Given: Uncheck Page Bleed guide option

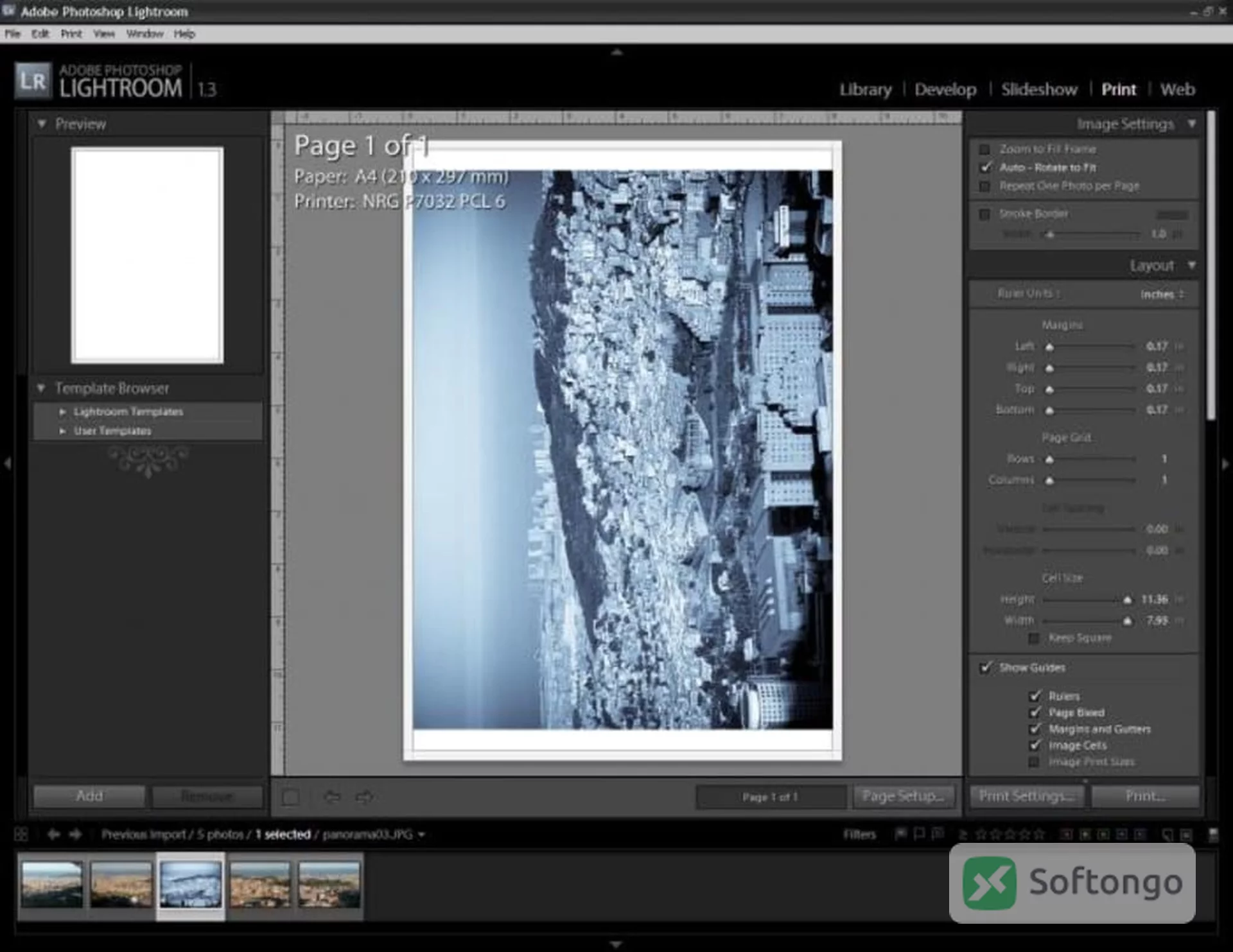Looking at the screenshot, I should (x=1035, y=713).
